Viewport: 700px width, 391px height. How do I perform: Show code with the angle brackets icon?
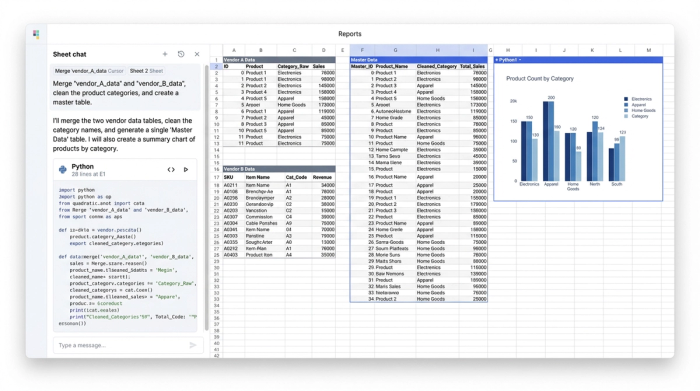(x=171, y=170)
